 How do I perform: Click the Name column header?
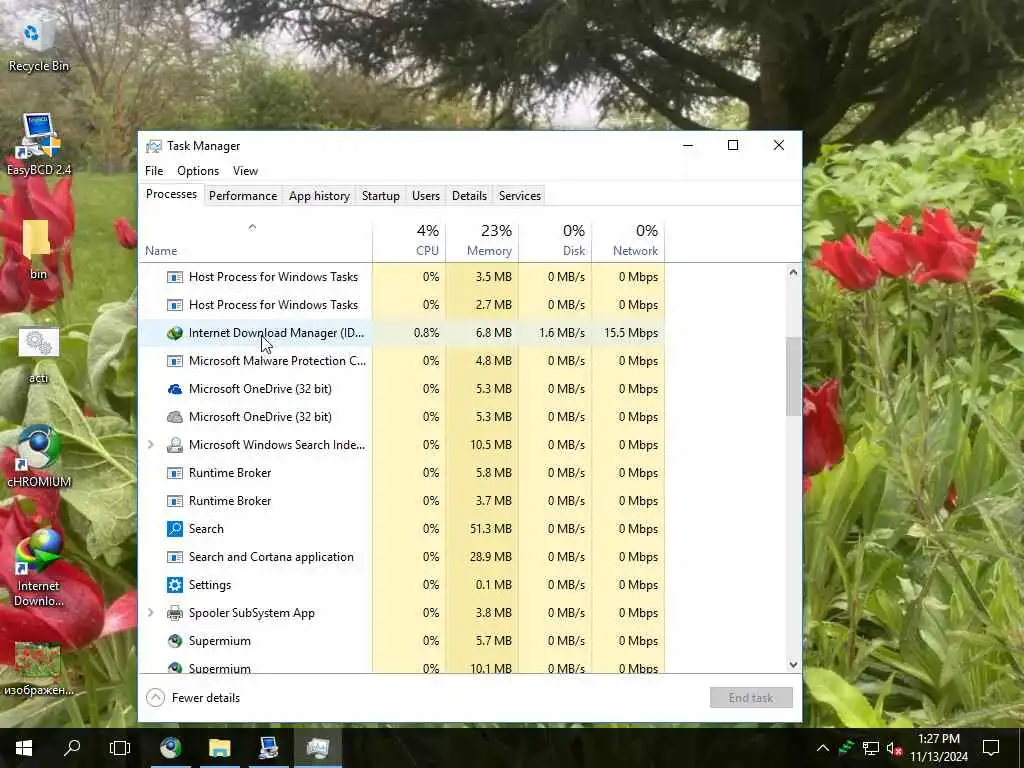pyautogui.click(x=255, y=240)
